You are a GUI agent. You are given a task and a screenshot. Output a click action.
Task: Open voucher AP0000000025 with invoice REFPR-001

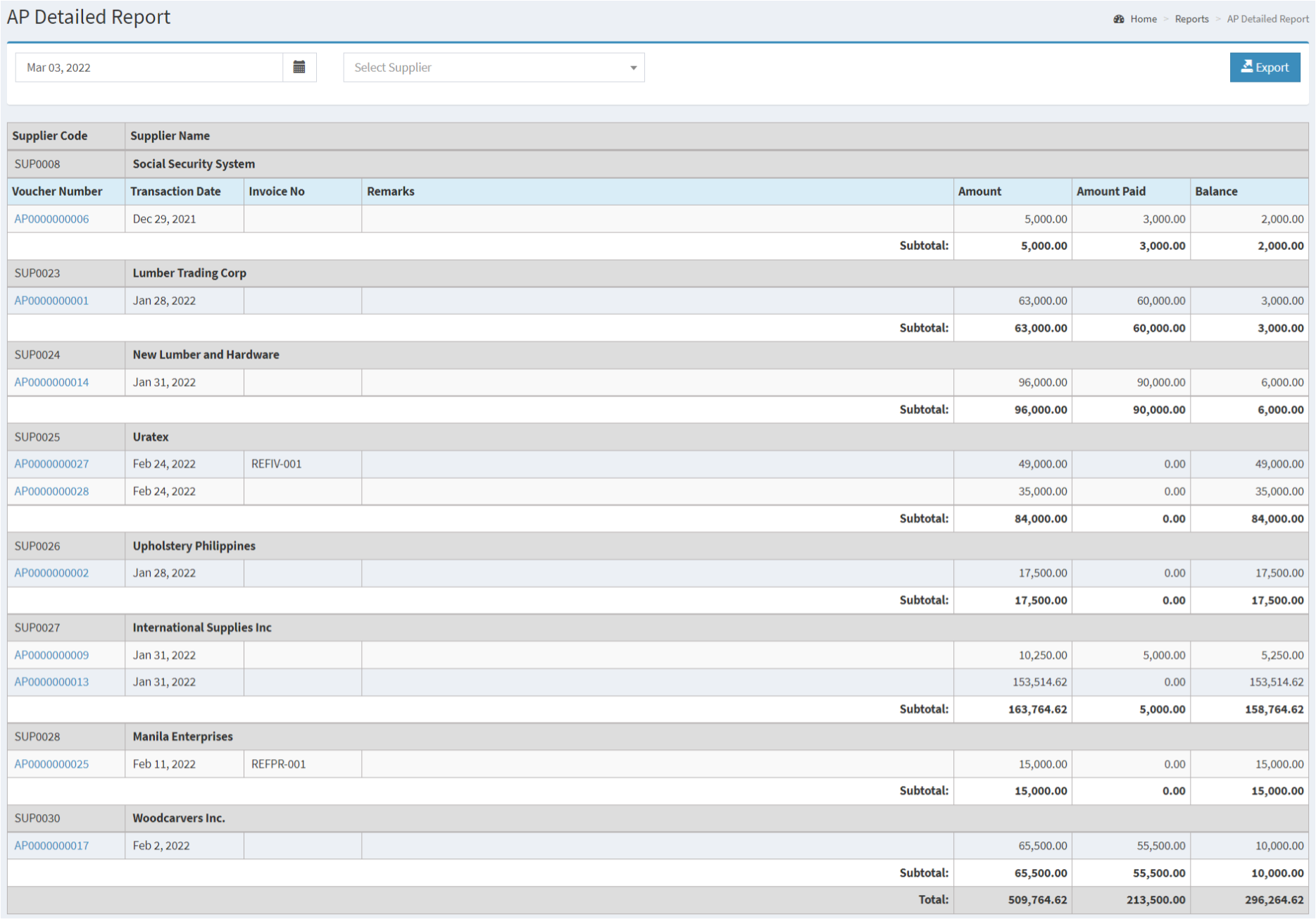coord(51,763)
